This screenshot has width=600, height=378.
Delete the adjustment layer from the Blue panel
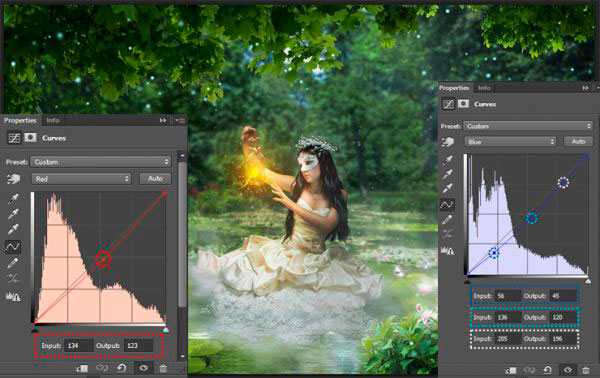coord(585,370)
